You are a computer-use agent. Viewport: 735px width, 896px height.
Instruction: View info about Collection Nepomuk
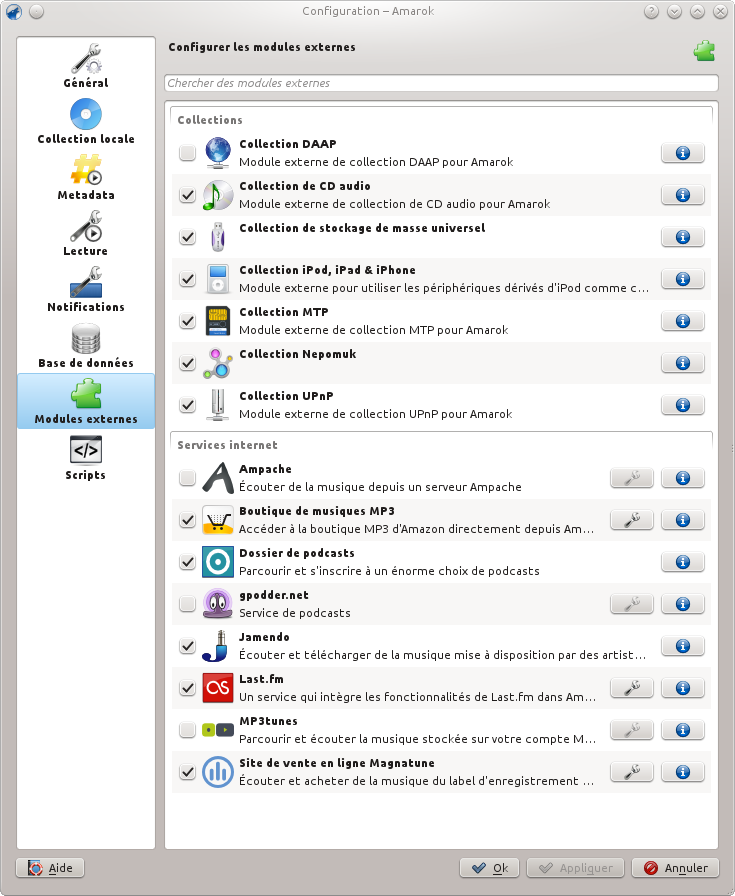click(682, 363)
